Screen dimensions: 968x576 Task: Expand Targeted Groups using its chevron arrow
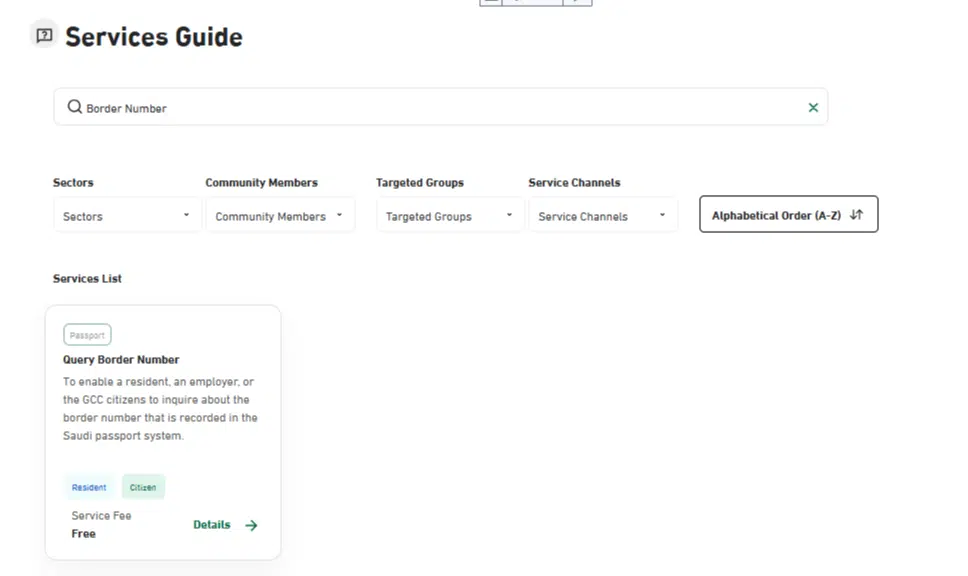tap(509, 215)
